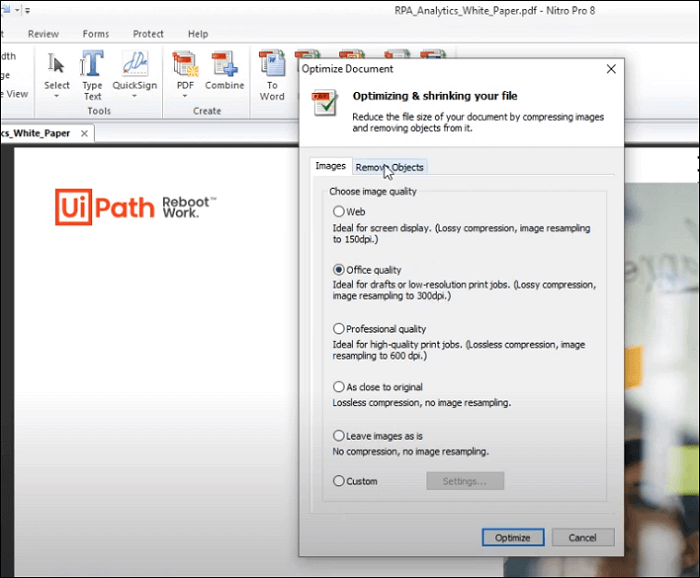Select the Web image quality option
The height and width of the screenshot is (578, 700).
click(339, 211)
